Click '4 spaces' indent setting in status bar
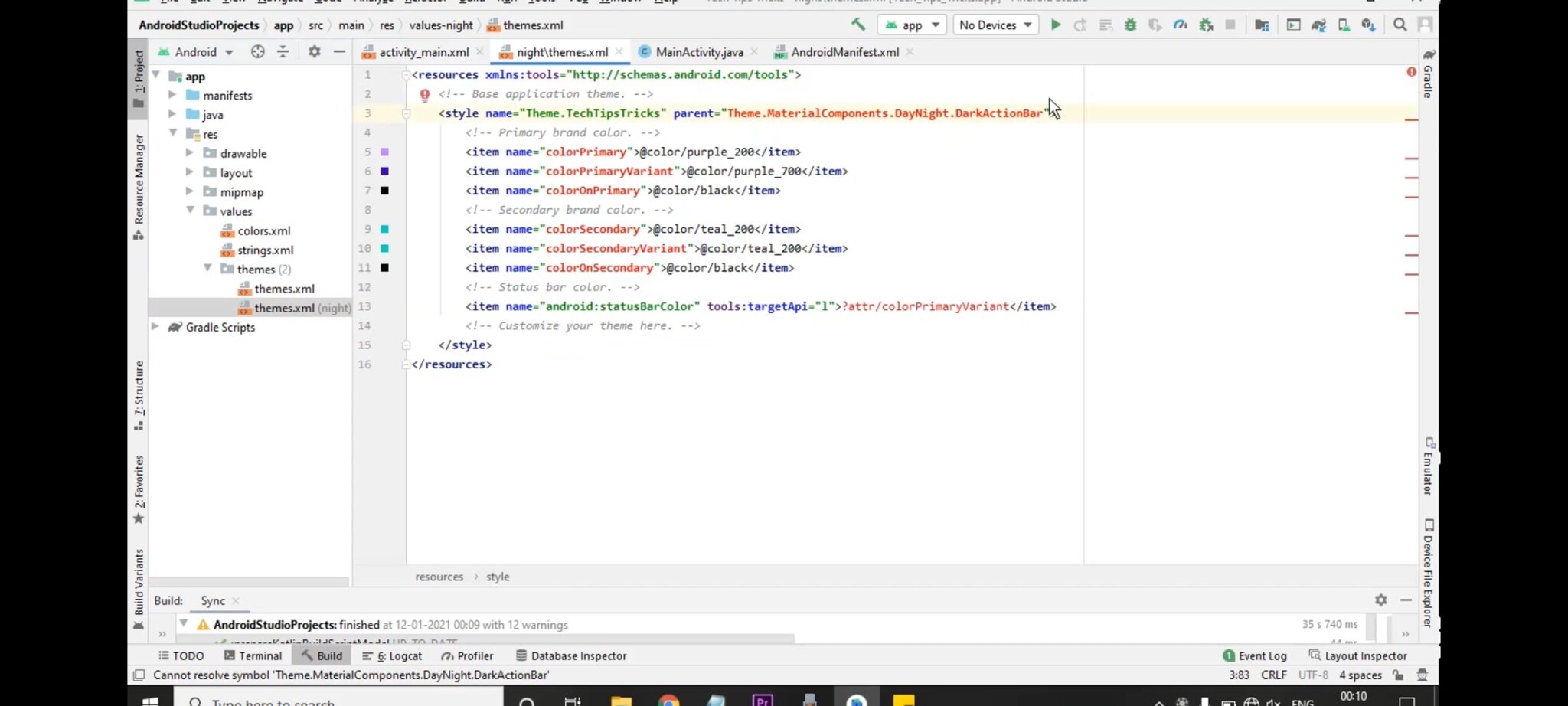This screenshot has height=706, width=1568. (x=1361, y=675)
